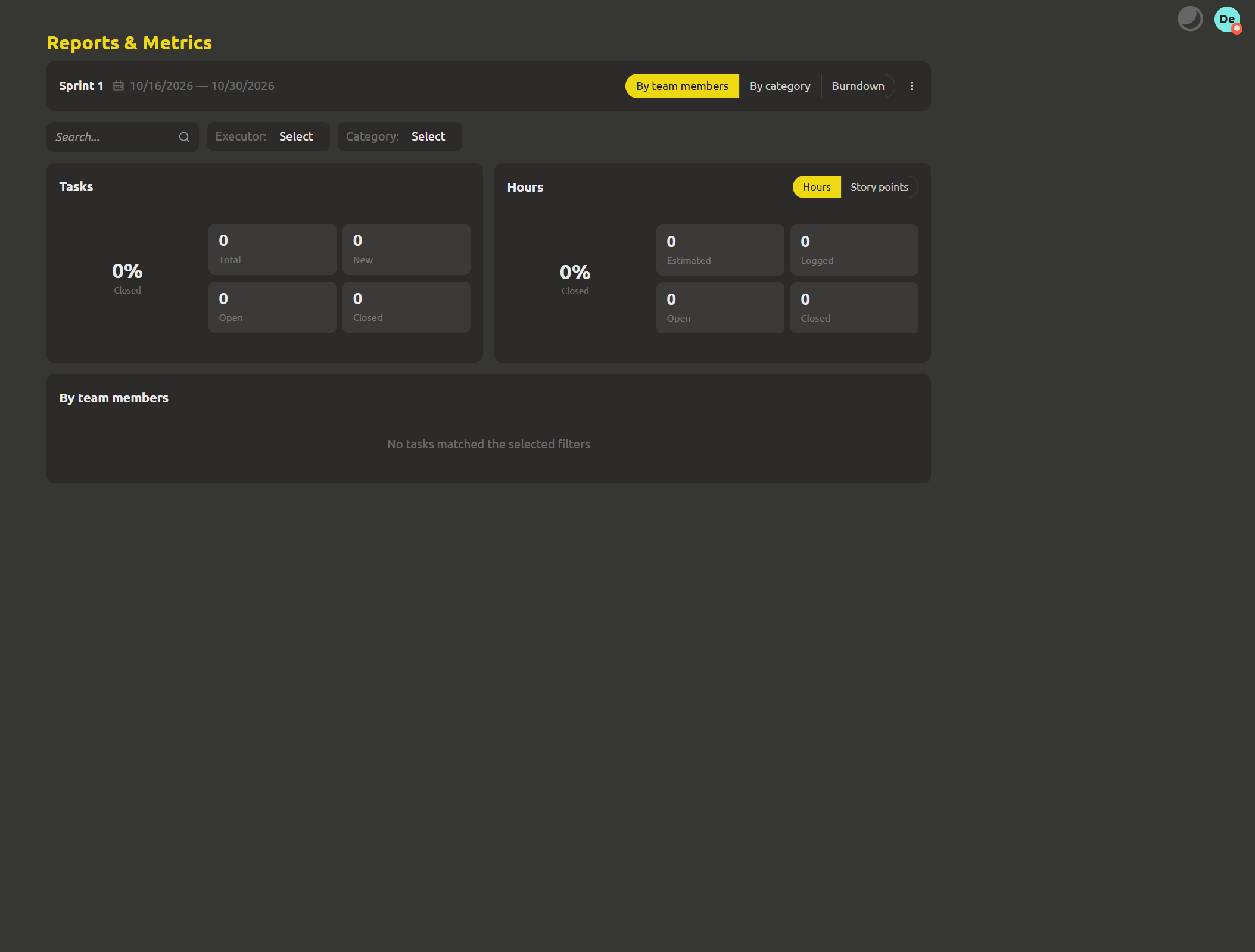This screenshot has width=1255, height=952.
Task: Open the Category filter dropdown
Action: 400,136
